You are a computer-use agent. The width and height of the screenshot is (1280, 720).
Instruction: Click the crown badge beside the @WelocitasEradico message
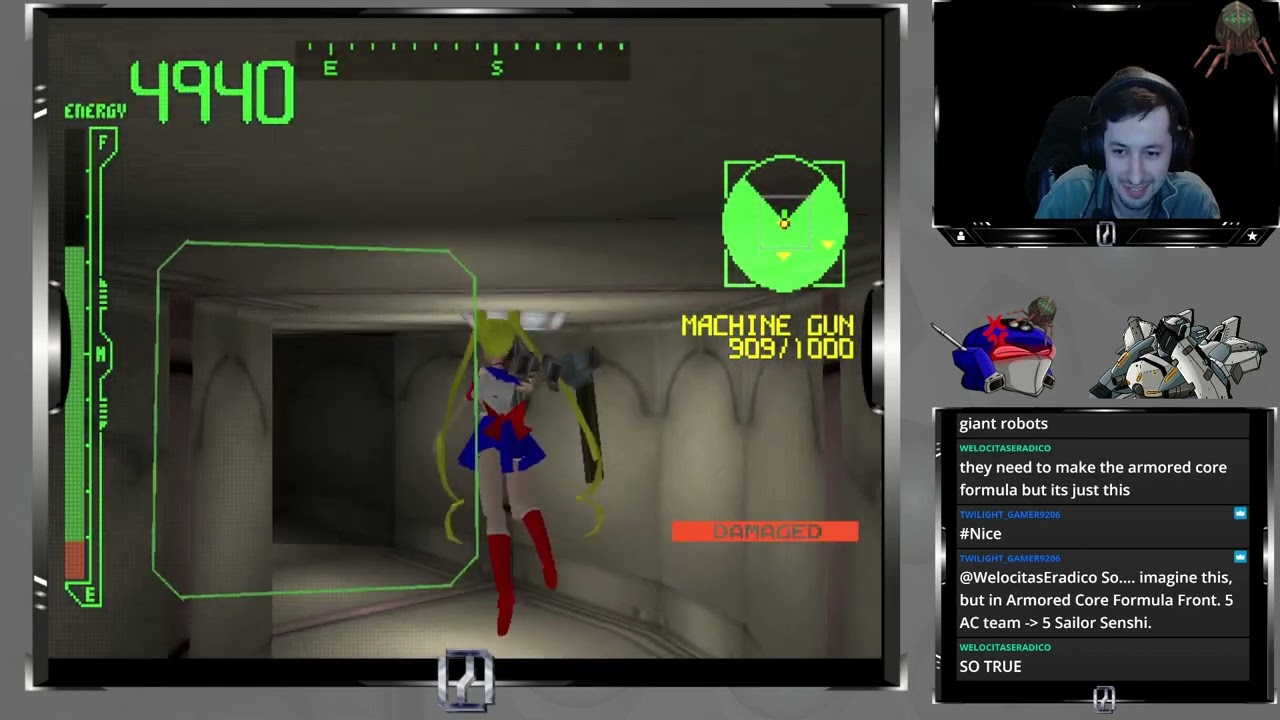click(1240, 557)
